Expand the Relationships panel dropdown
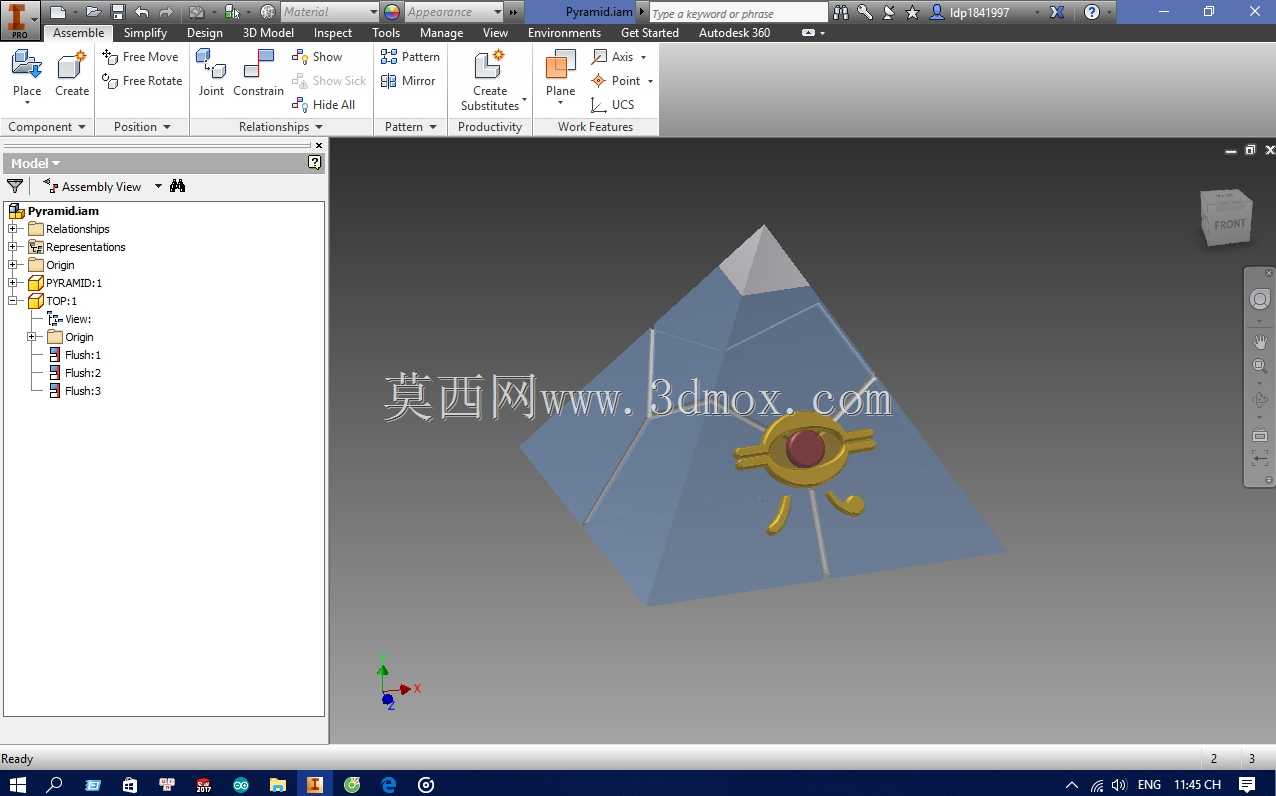The image size is (1276, 796). tap(319, 127)
